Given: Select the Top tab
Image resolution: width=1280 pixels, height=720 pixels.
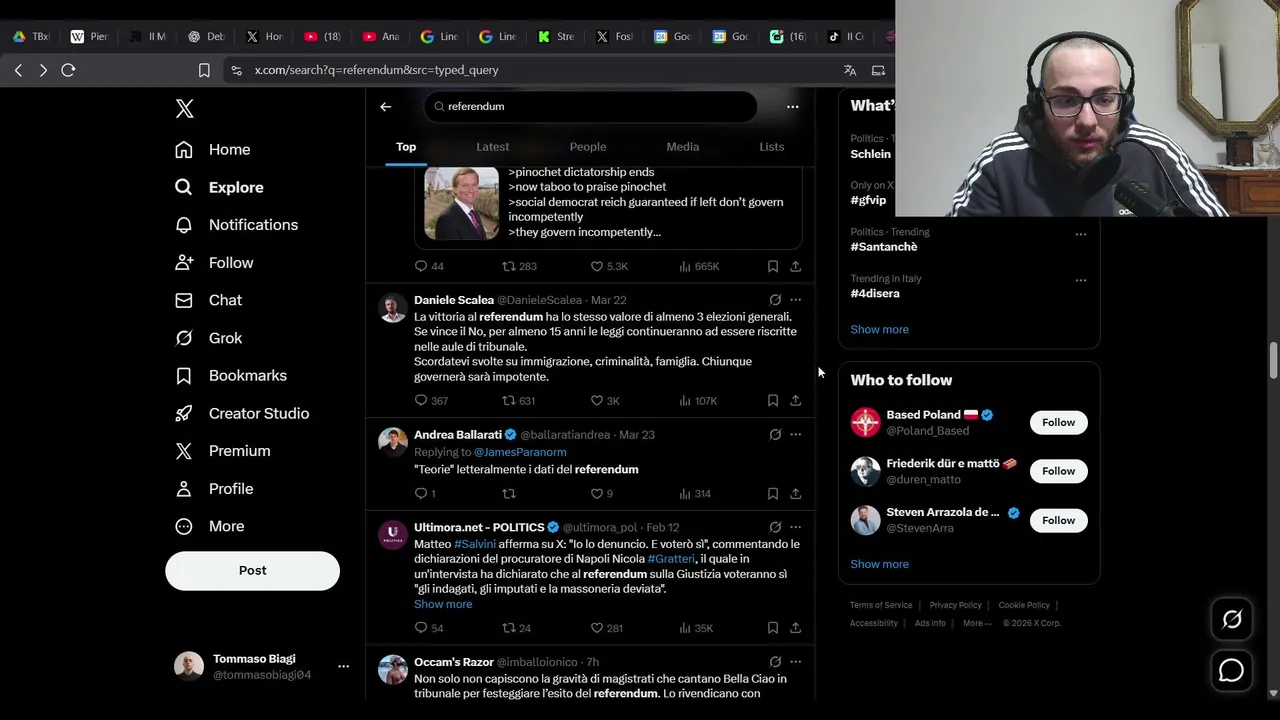Looking at the screenshot, I should tap(406, 147).
